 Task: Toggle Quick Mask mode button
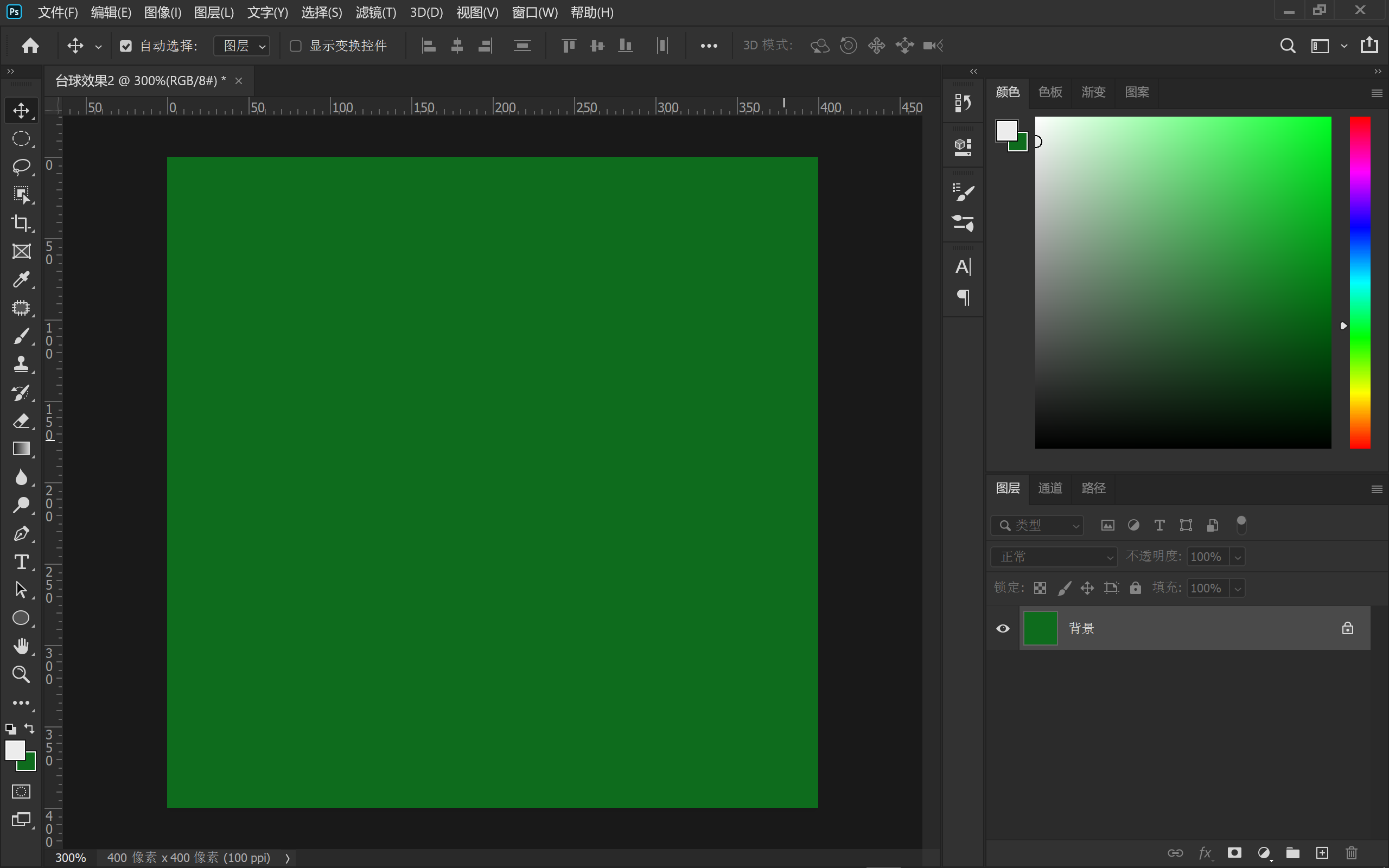[x=21, y=792]
